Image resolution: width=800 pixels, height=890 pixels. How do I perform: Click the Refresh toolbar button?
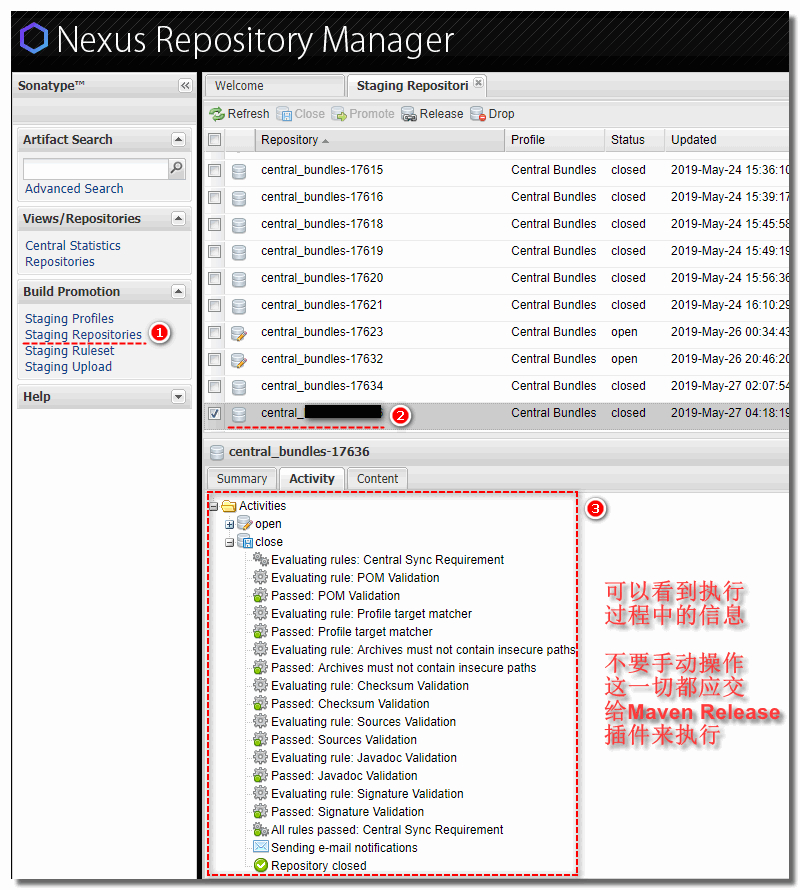[239, 114]
